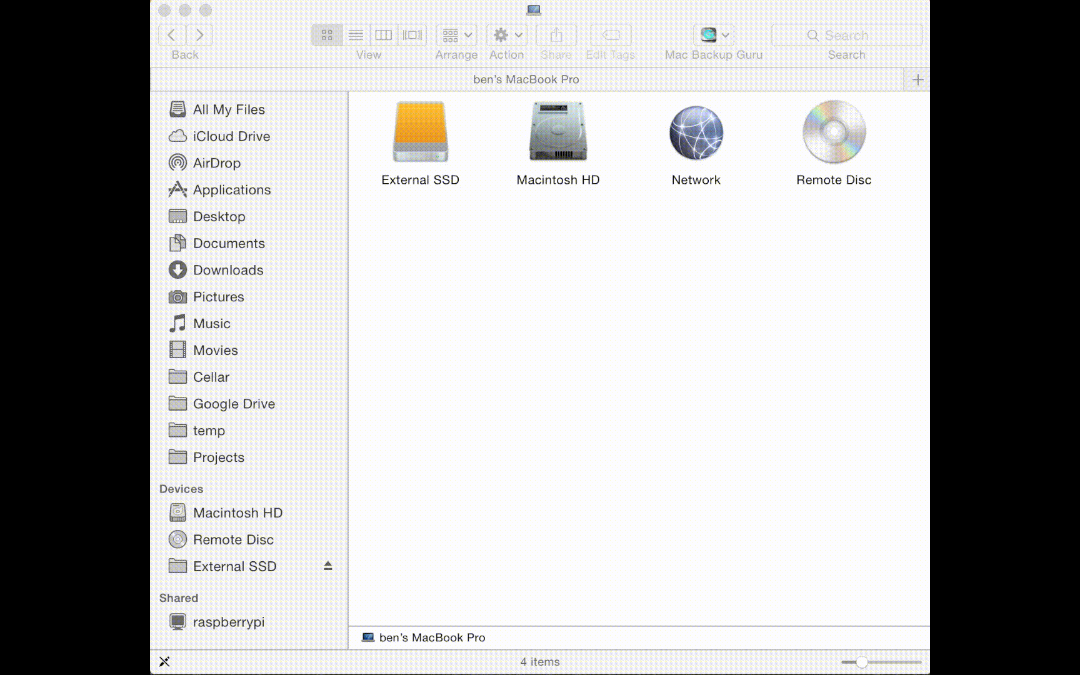
Task: Select Remote Disc under Devices
Action: [232, 539]
